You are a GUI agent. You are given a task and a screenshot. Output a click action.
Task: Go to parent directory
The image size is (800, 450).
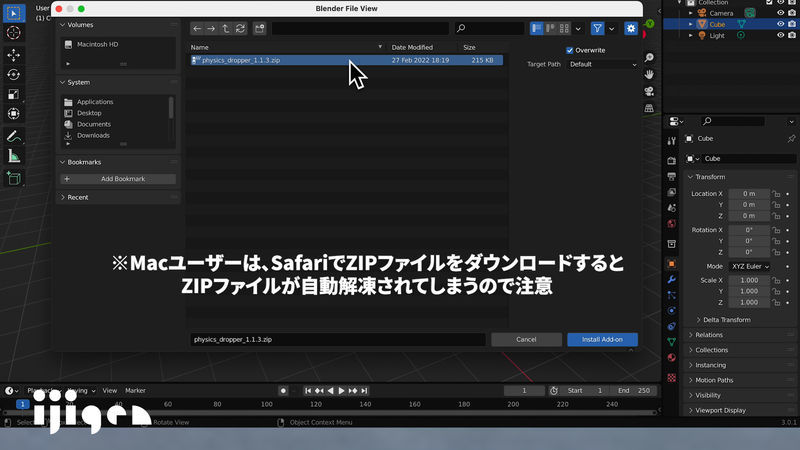pyautogui.click(x=226, y=29)
